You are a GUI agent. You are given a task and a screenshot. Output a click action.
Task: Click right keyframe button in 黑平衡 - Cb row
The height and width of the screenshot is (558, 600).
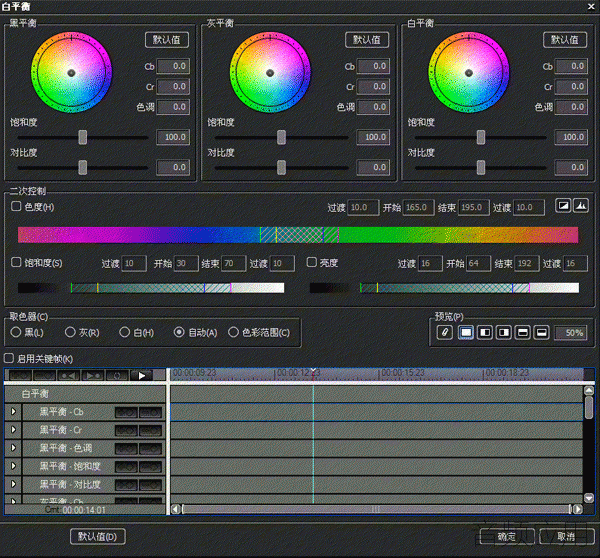click(150, 412)
